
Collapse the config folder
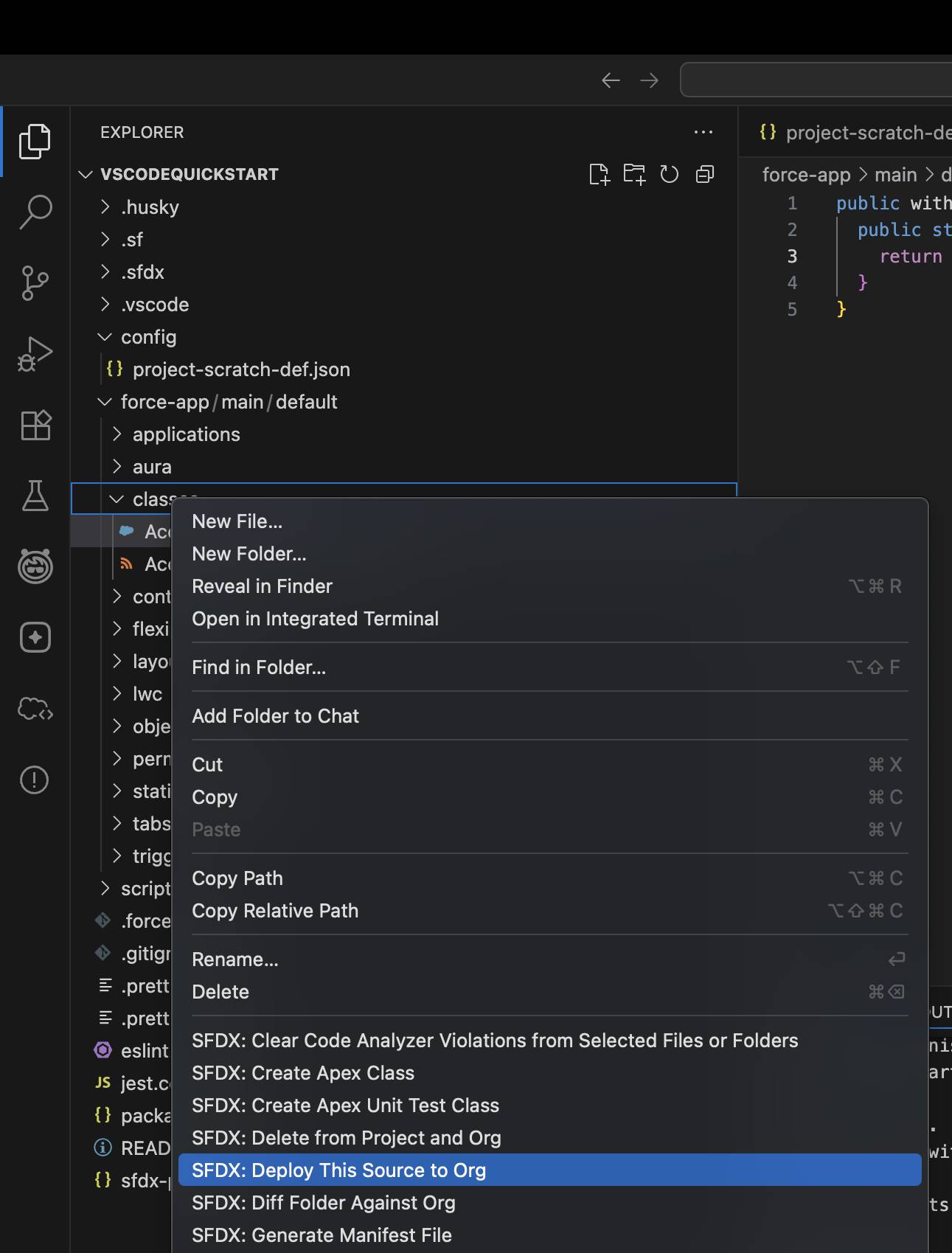tap(105, 337)
